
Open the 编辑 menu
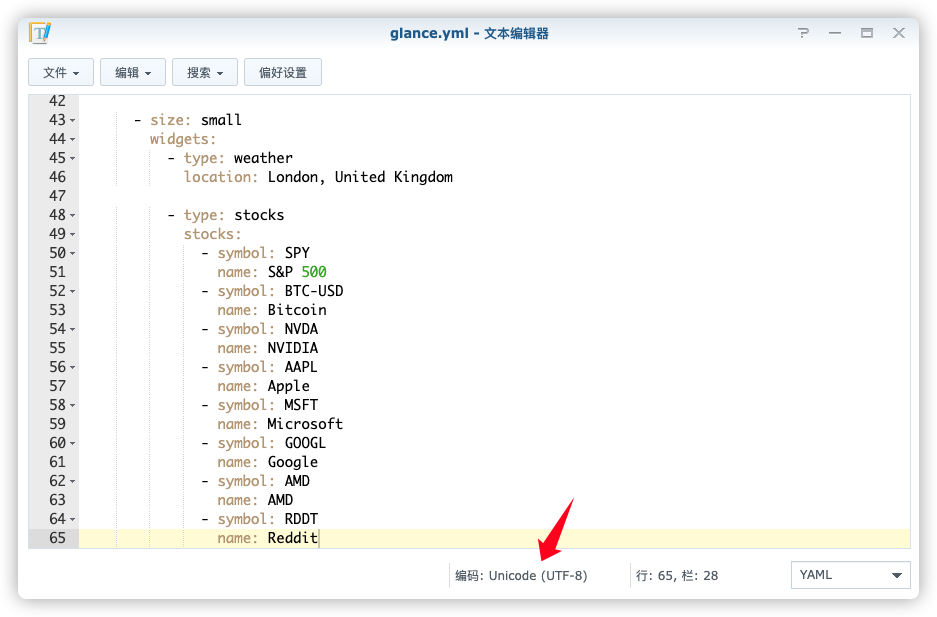click(133, 72)
